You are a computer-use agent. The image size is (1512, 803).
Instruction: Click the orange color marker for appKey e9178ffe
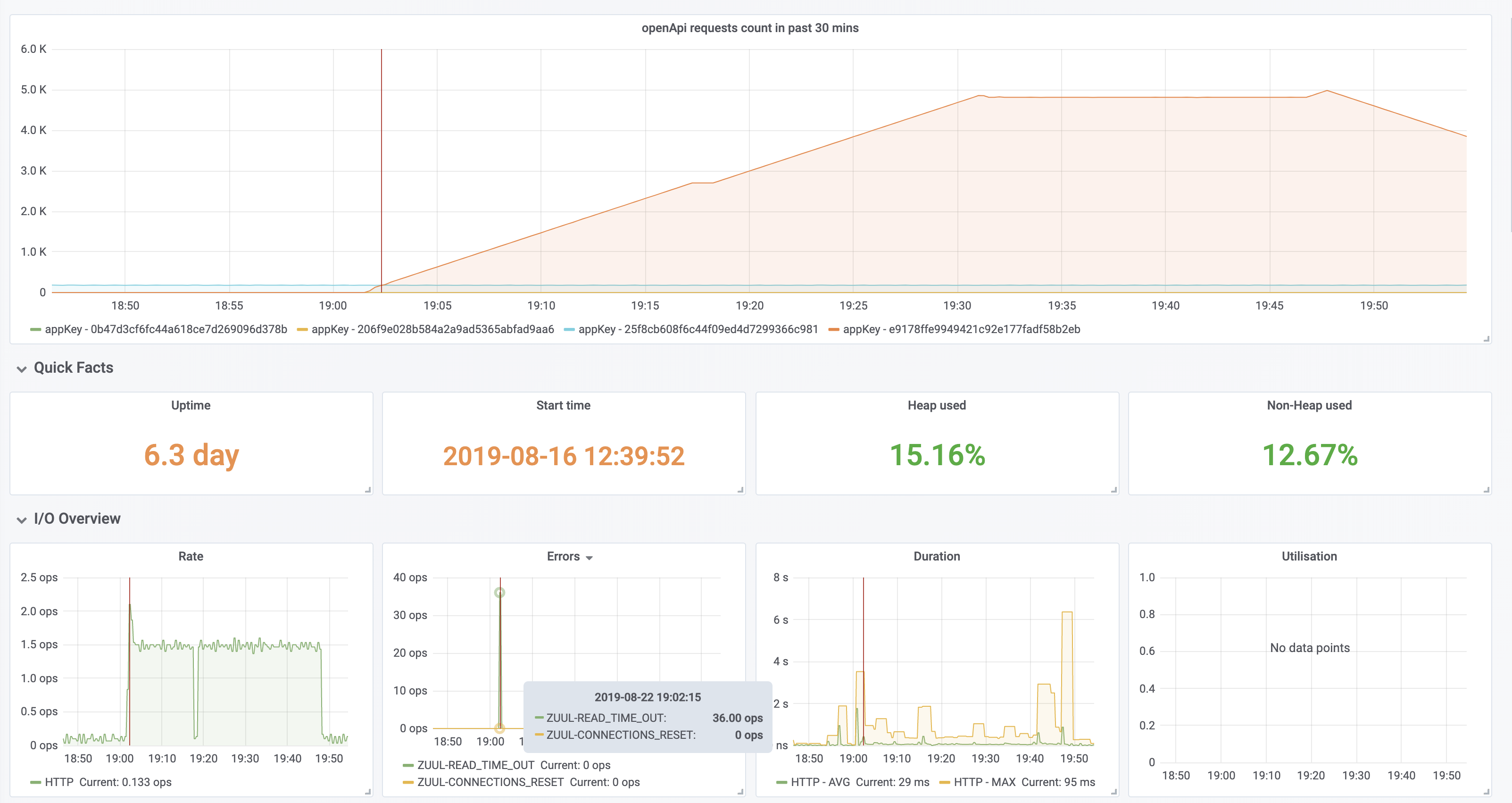(x=834, y=329)
